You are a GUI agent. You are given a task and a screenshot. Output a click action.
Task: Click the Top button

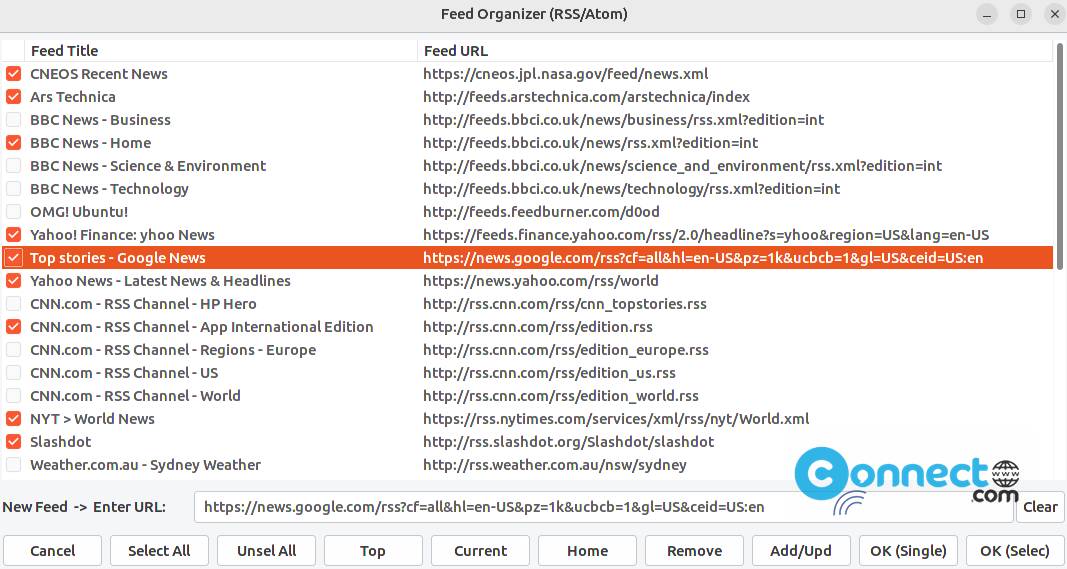point(373,551)
